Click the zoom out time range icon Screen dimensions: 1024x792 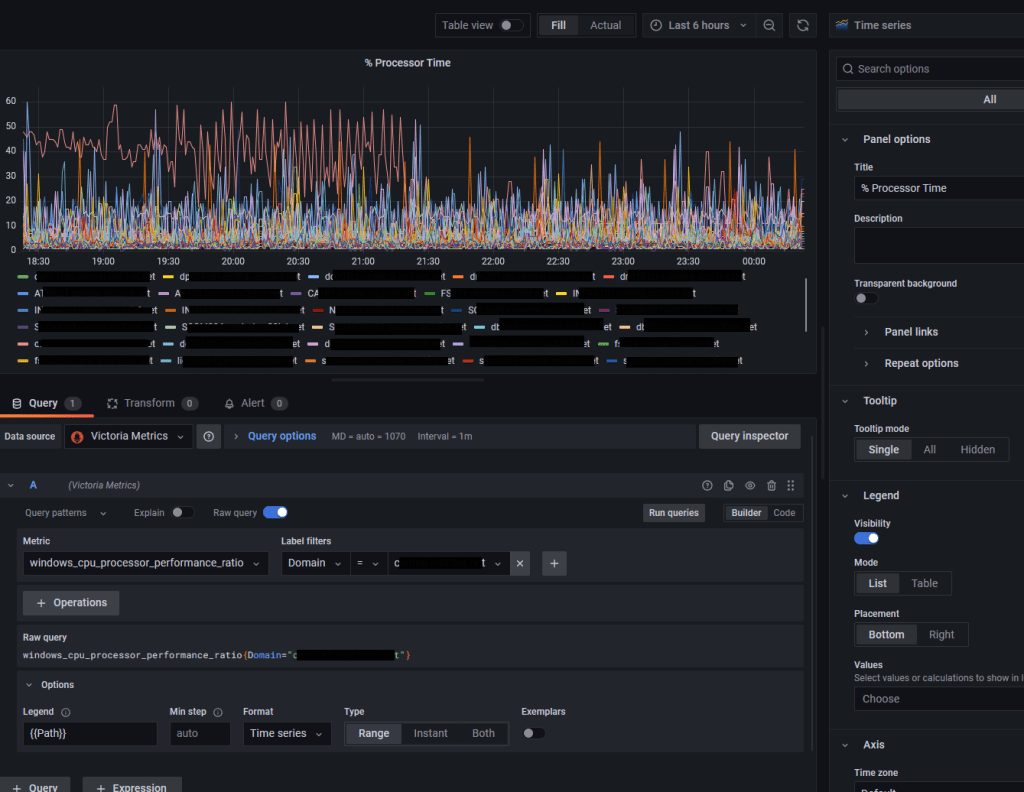[769, 26]
